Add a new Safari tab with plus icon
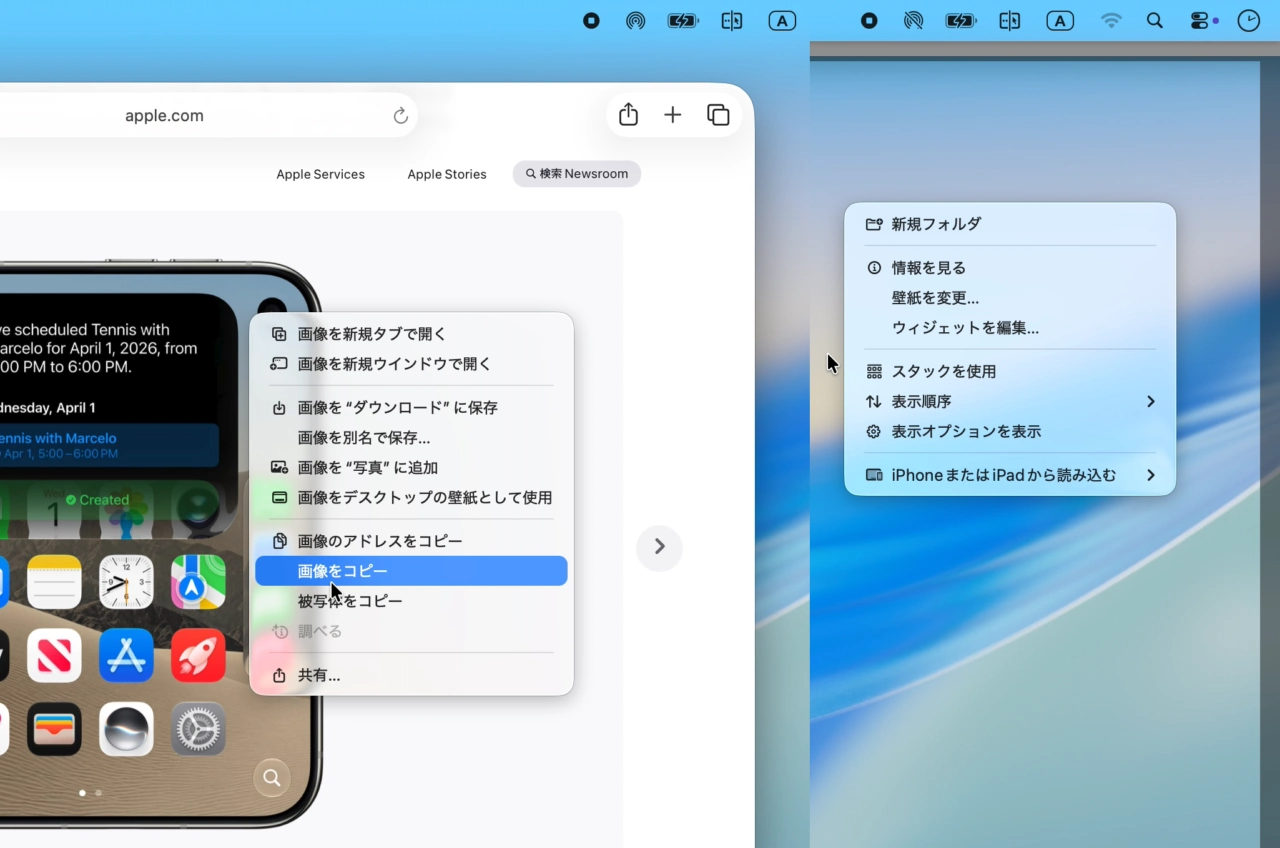This screenshot has width=1280, height=848. point(673,115)
